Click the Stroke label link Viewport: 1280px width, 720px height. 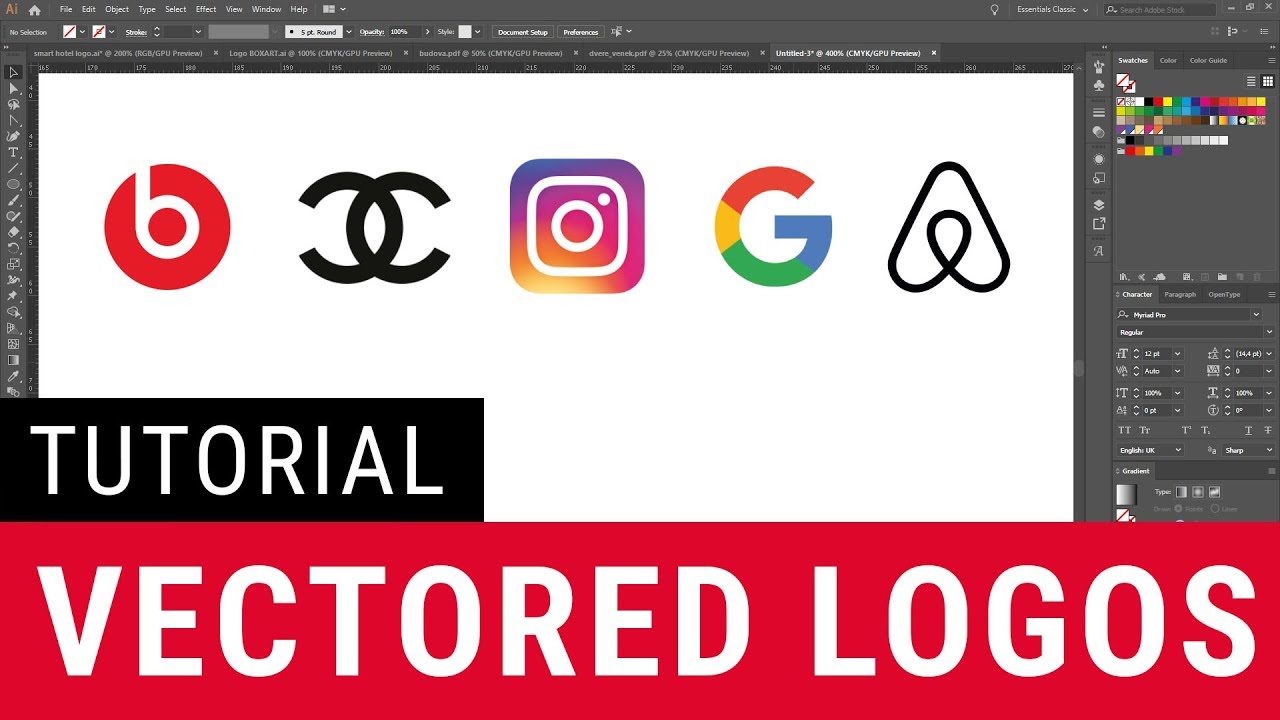coord(136,32)
